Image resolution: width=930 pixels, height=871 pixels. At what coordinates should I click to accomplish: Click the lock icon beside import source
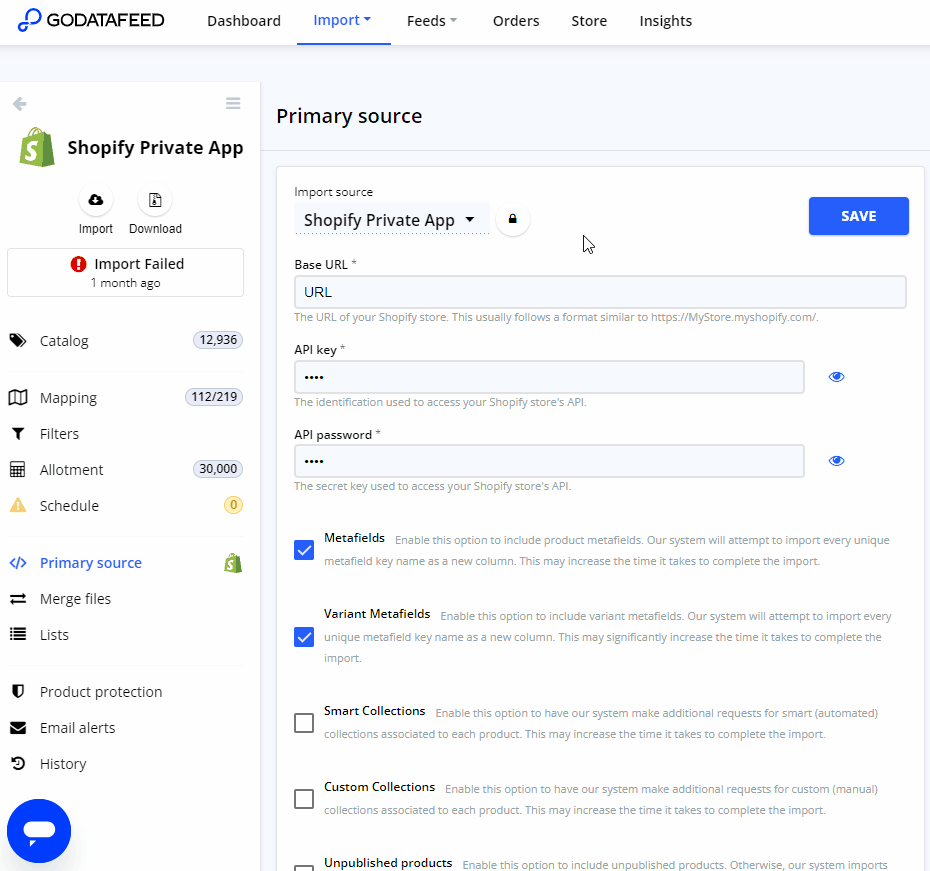point(513,219)
